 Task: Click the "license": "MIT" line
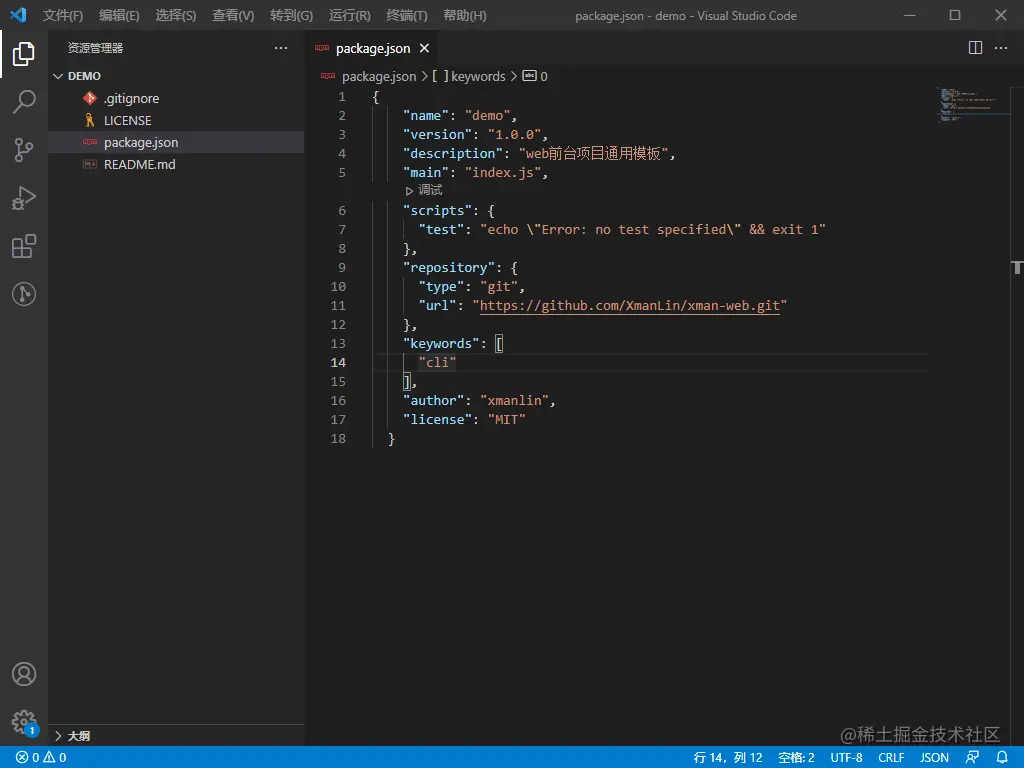point(464,419)
